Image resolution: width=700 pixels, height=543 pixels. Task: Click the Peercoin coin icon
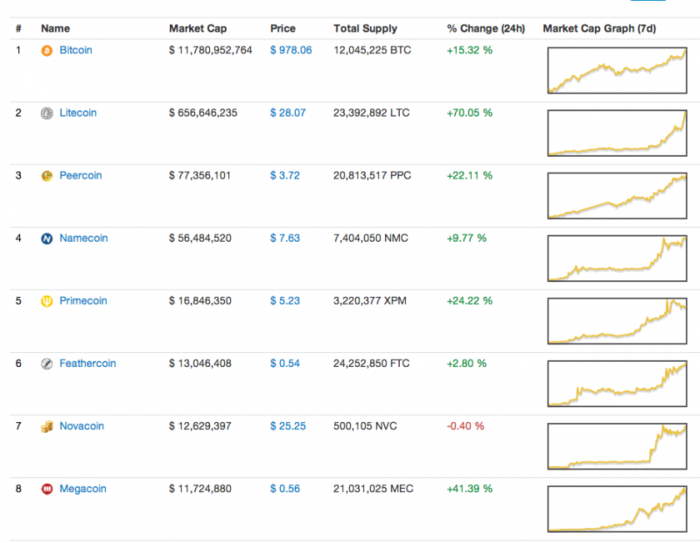coord(47,176)
